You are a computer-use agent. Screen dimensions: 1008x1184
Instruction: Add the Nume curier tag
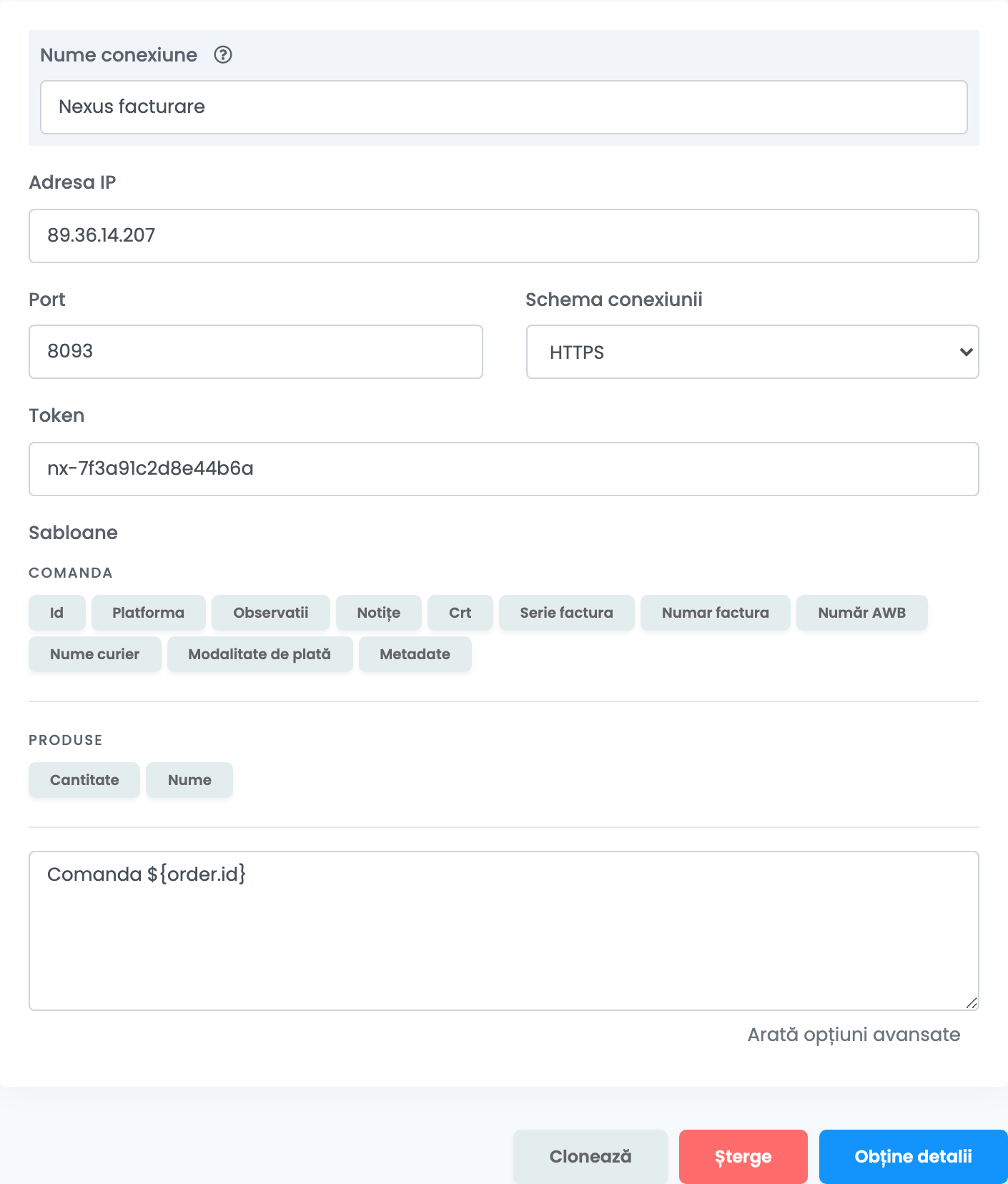[x=95, y=654]
